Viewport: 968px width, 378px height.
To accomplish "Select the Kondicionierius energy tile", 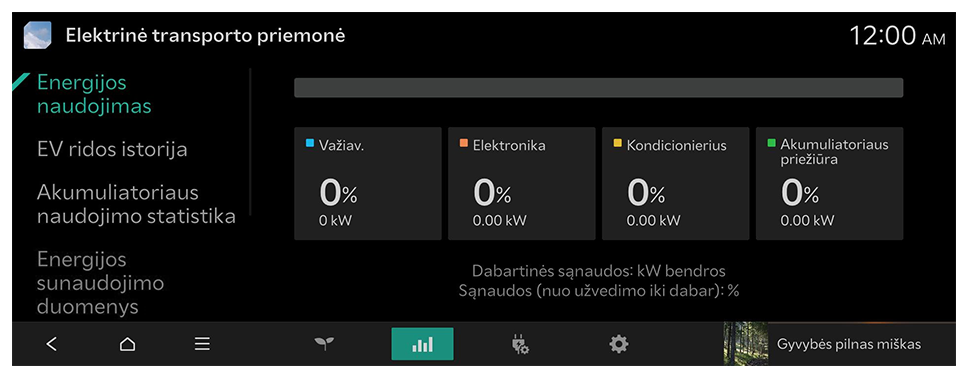I will [675, 183].
